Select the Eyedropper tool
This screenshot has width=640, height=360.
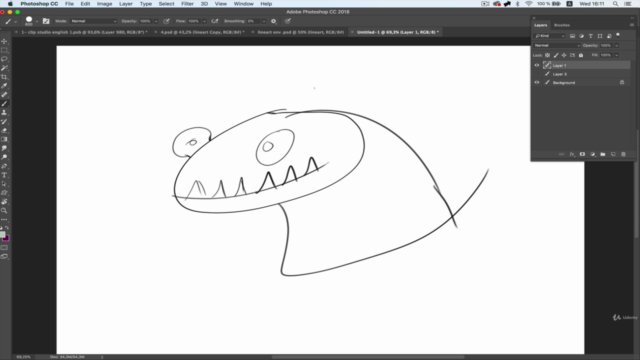[4, 86]
